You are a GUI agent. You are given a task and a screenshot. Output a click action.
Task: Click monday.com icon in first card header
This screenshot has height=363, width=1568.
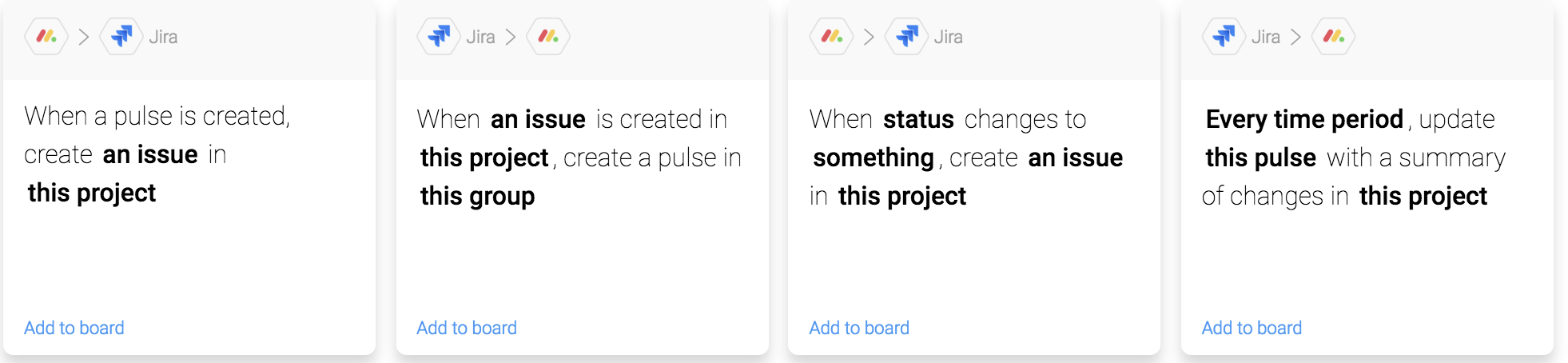[46, 37]
